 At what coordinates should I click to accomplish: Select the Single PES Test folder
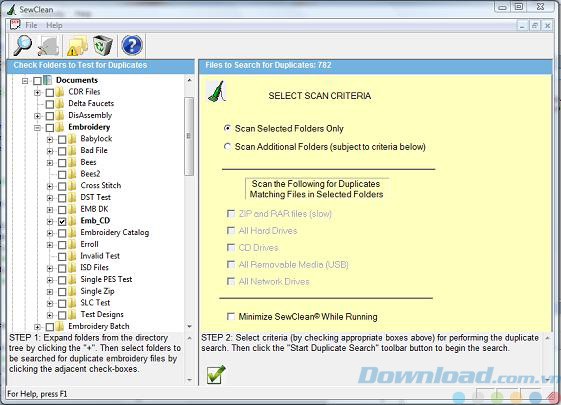[106, 279]
